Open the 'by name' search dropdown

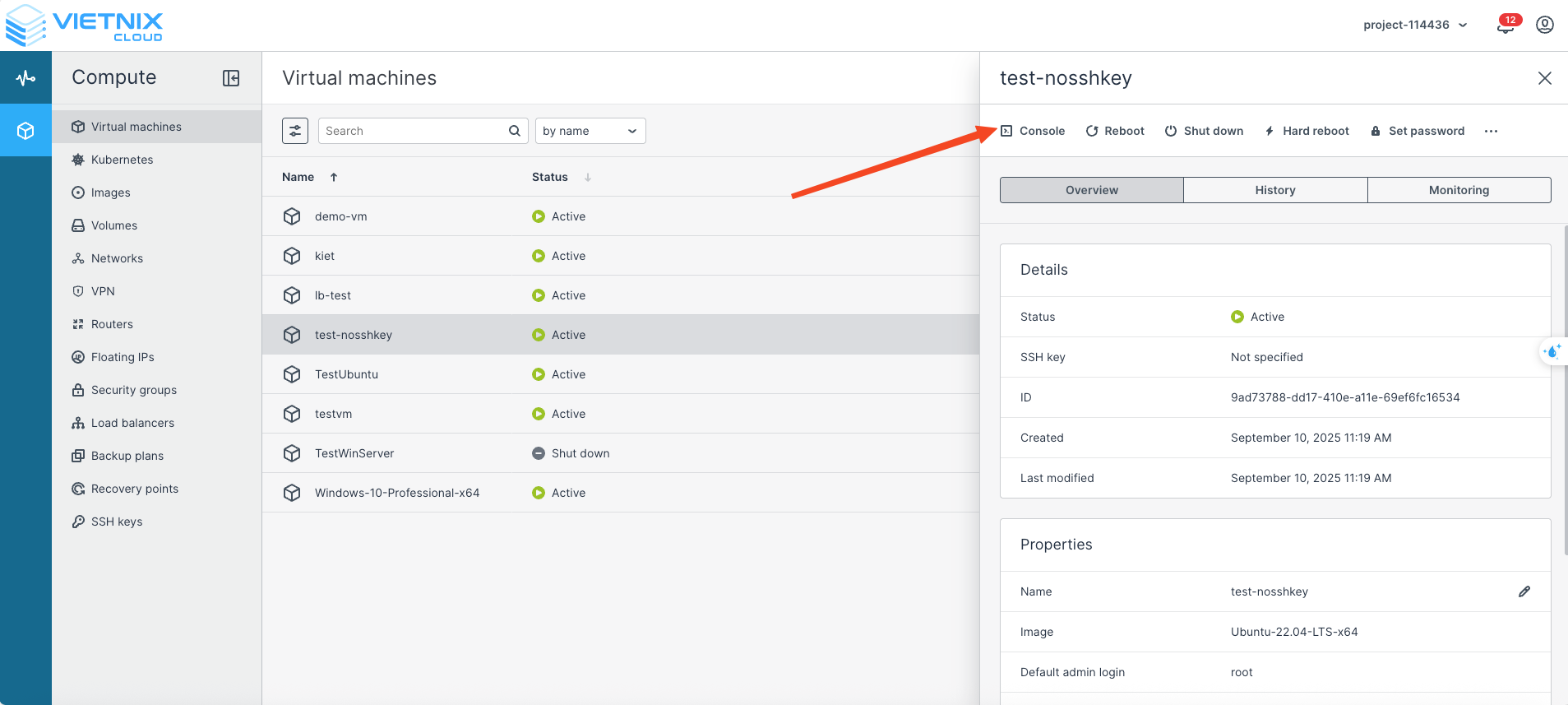[590, 131]
